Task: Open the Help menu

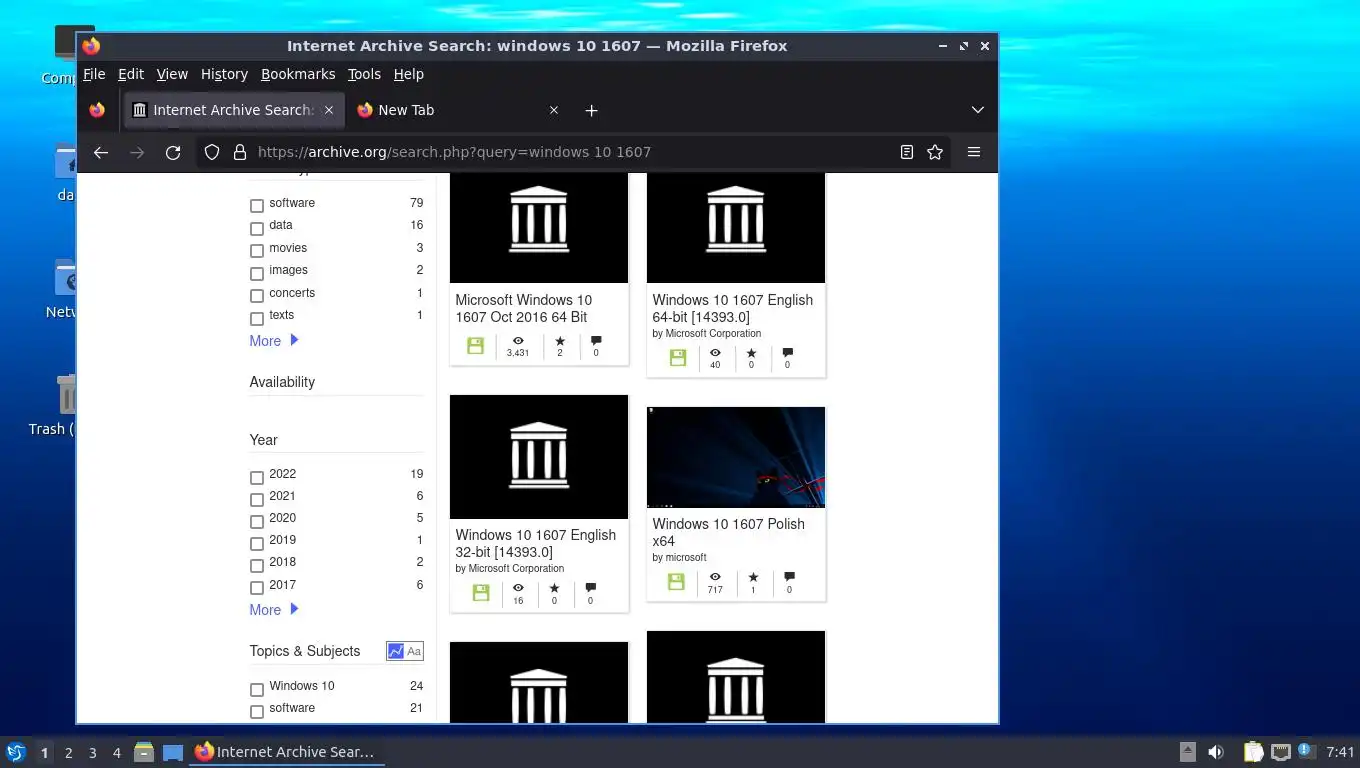Action: (x=409, y=74)
